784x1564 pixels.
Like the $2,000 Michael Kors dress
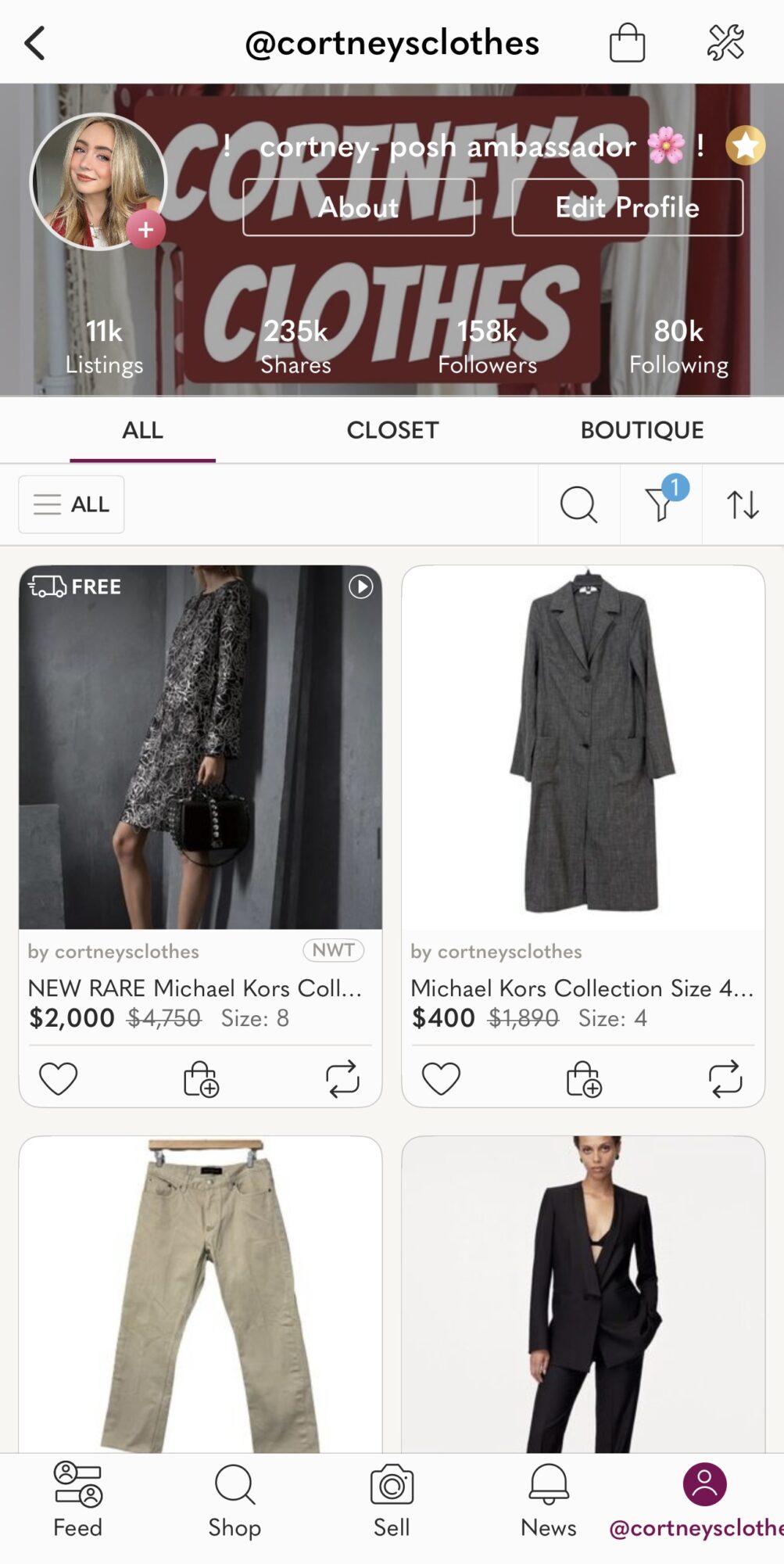tap(59, 1079)
